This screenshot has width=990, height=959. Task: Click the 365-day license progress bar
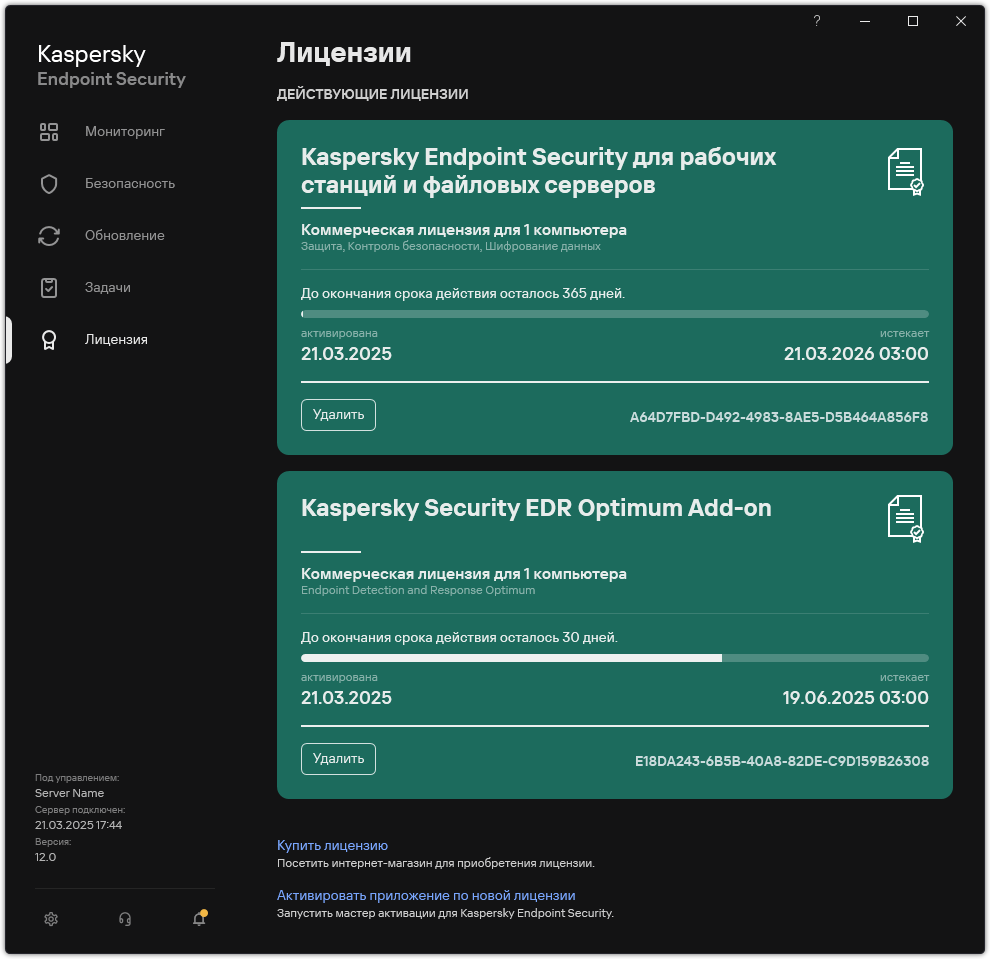(x=614, y=314)
